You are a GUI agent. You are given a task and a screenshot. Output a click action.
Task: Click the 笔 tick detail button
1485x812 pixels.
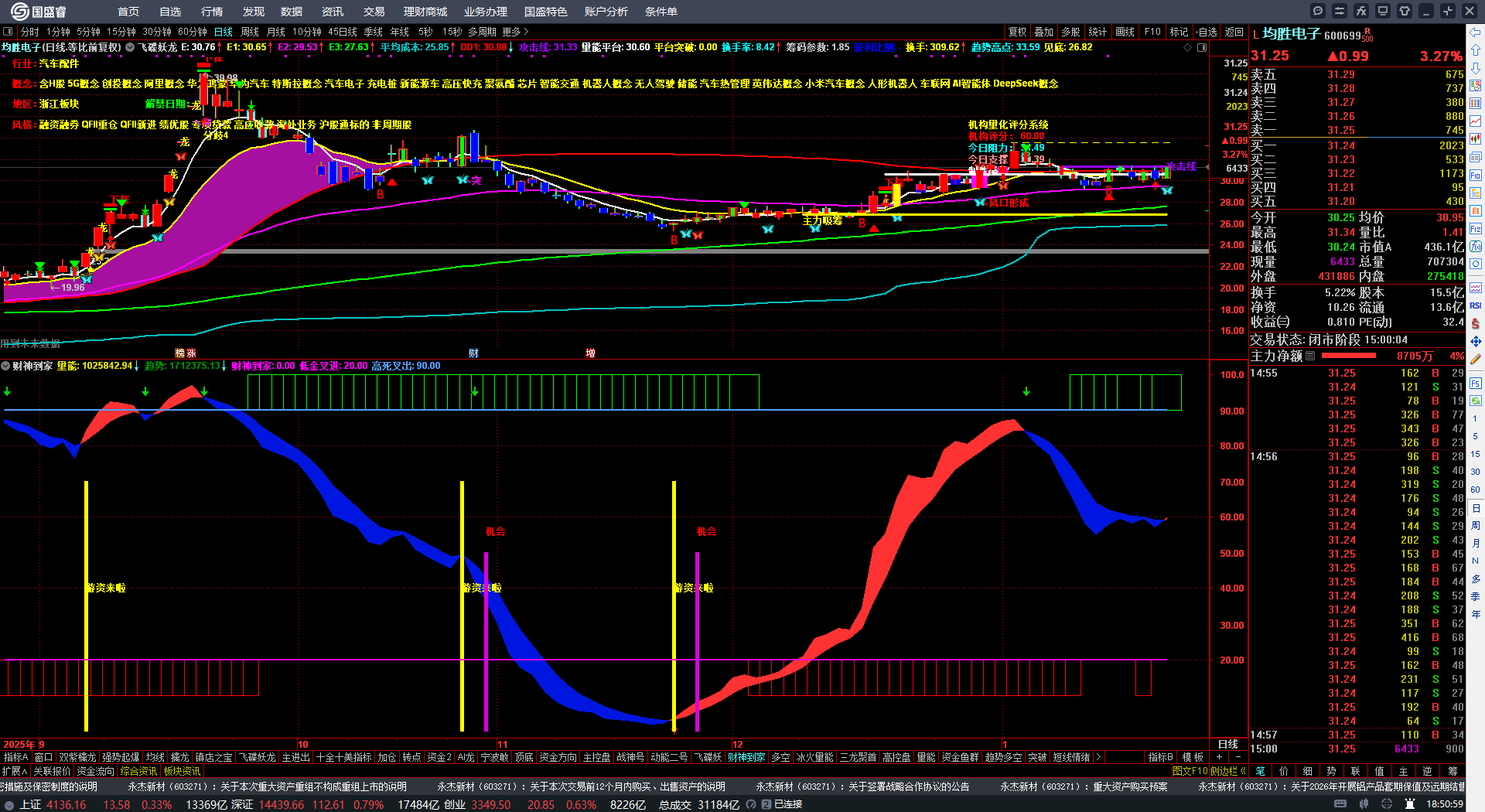click(1261, 771)
